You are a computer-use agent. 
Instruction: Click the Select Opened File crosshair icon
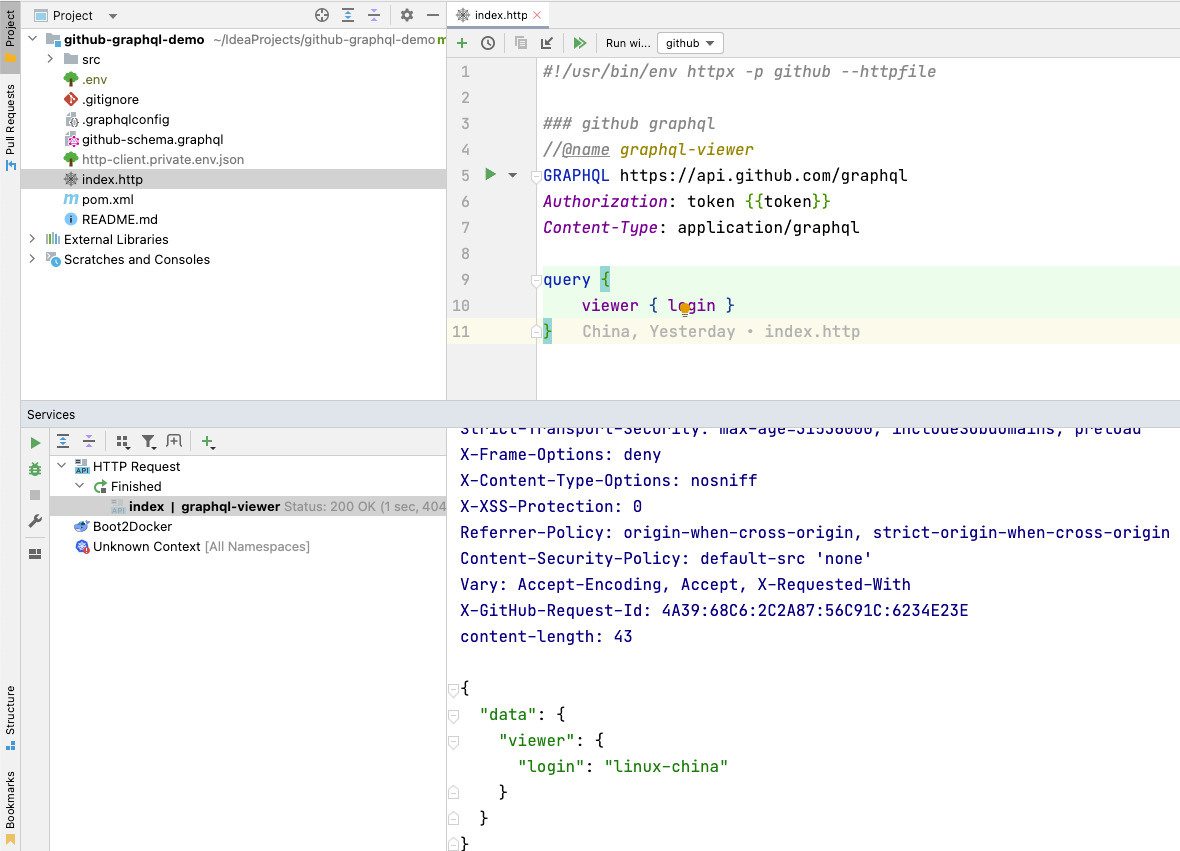(320, 15)
